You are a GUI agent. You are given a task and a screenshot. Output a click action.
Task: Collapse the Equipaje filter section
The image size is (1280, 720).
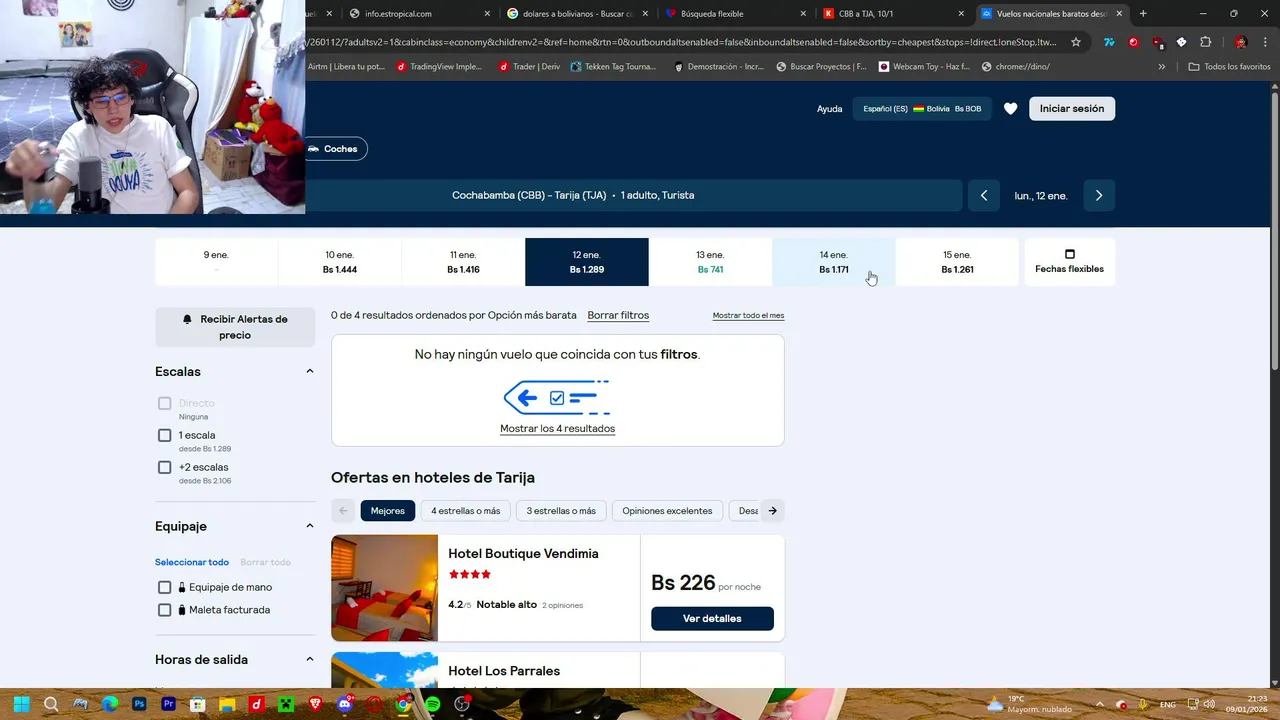(x=309, y=526)
